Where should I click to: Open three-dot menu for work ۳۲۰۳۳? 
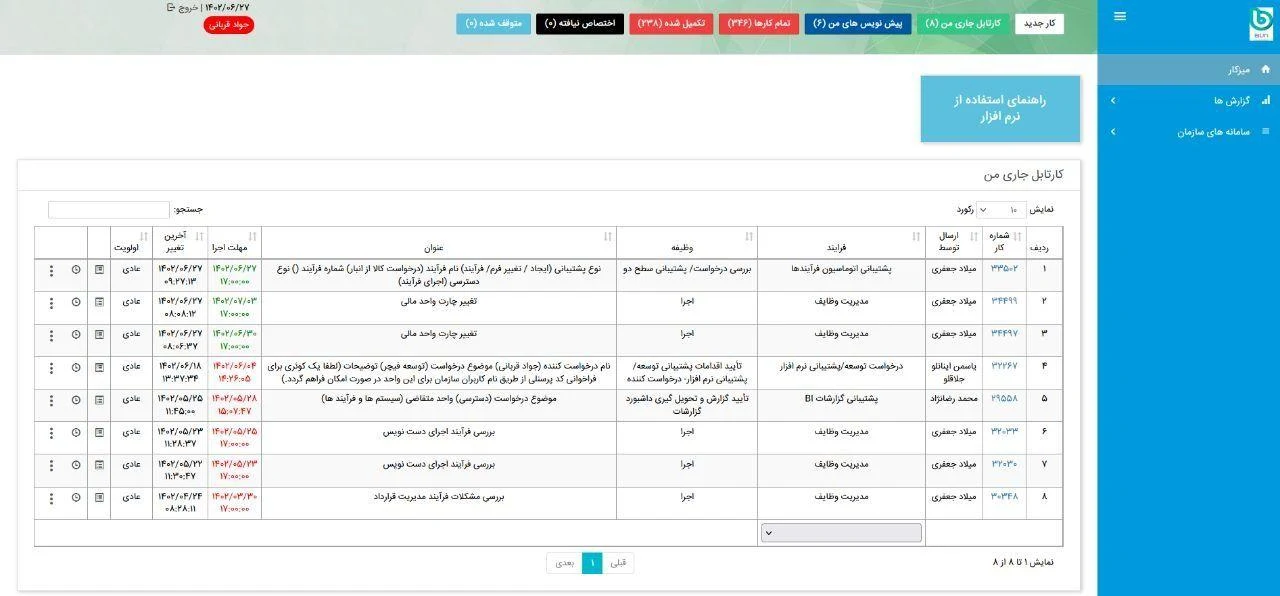51,433
